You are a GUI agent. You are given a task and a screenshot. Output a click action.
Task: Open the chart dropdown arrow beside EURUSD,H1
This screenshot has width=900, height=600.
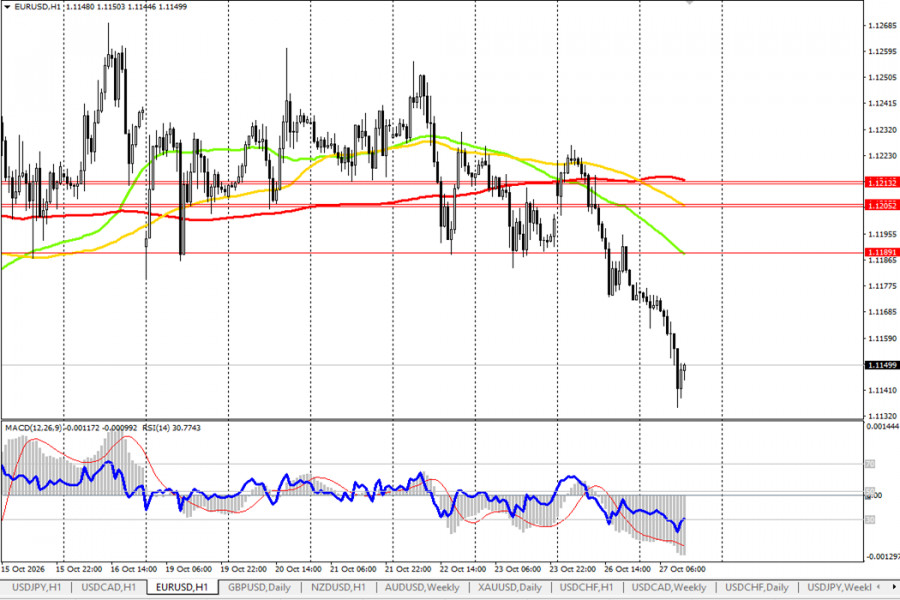click(7, 7)
